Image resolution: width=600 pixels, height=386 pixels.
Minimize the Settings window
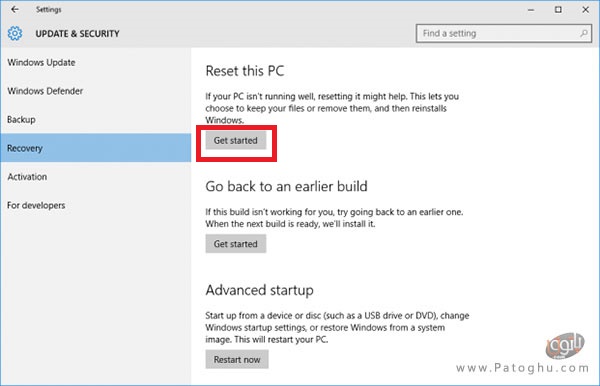[x=531, y=10]
